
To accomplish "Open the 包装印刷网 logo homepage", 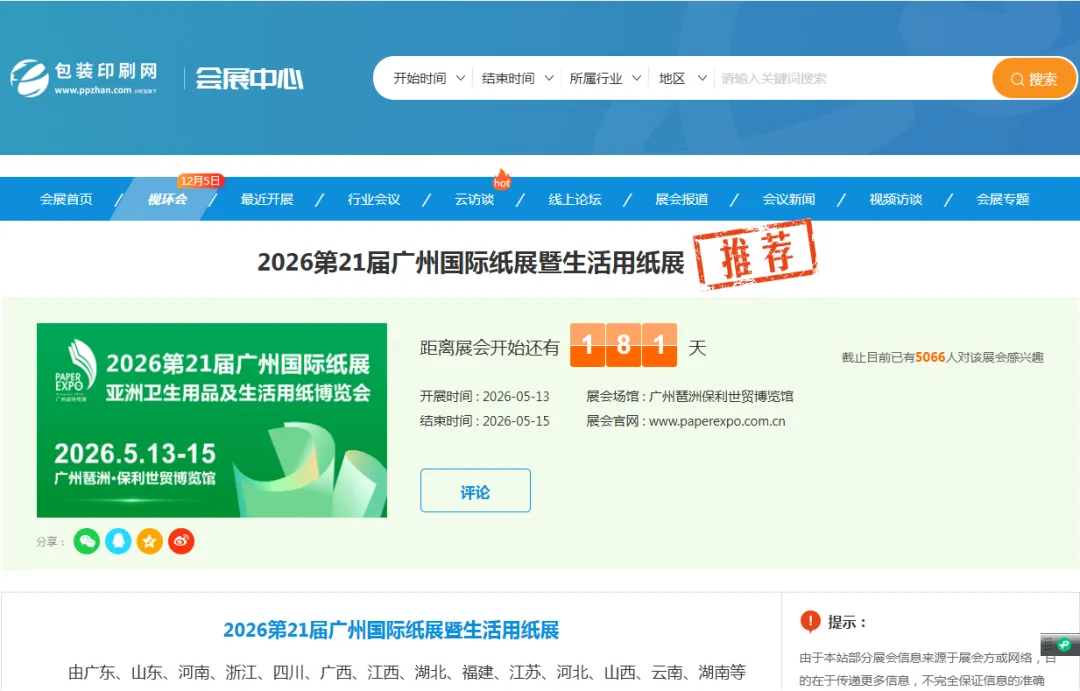I will click(x=84, y=78).
